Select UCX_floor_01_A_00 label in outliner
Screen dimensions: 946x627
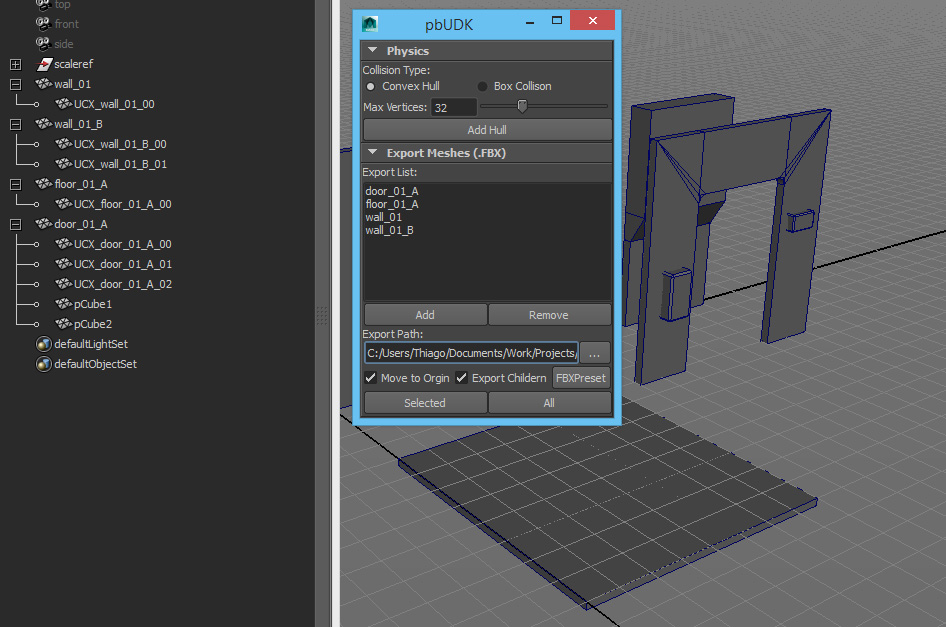(x=122, y=205)
